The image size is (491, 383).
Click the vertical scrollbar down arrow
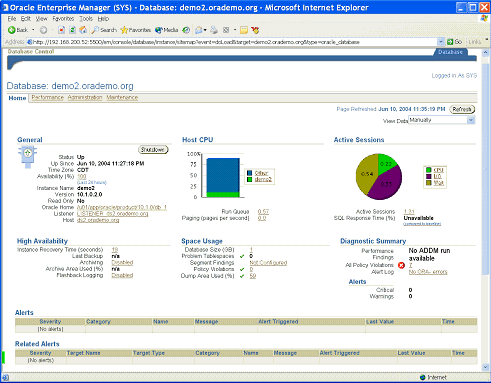pyautogui.click(x=485, y=367)
